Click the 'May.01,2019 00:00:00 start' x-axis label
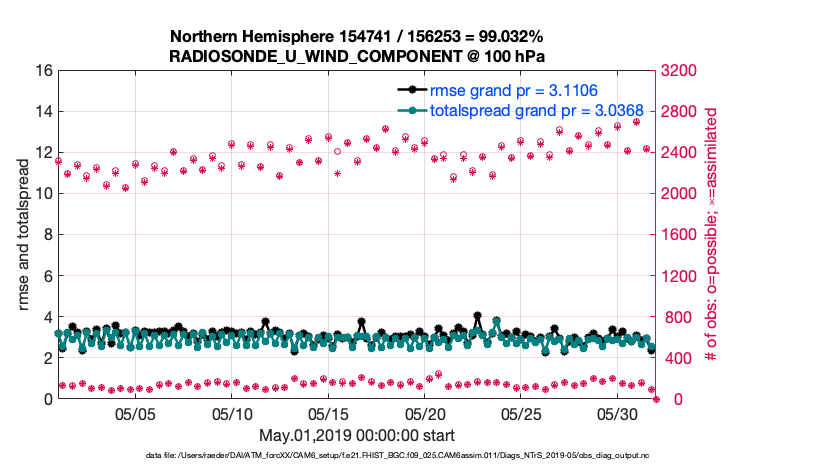The height and width of the screenshot is (470, 830). point(356,435)
